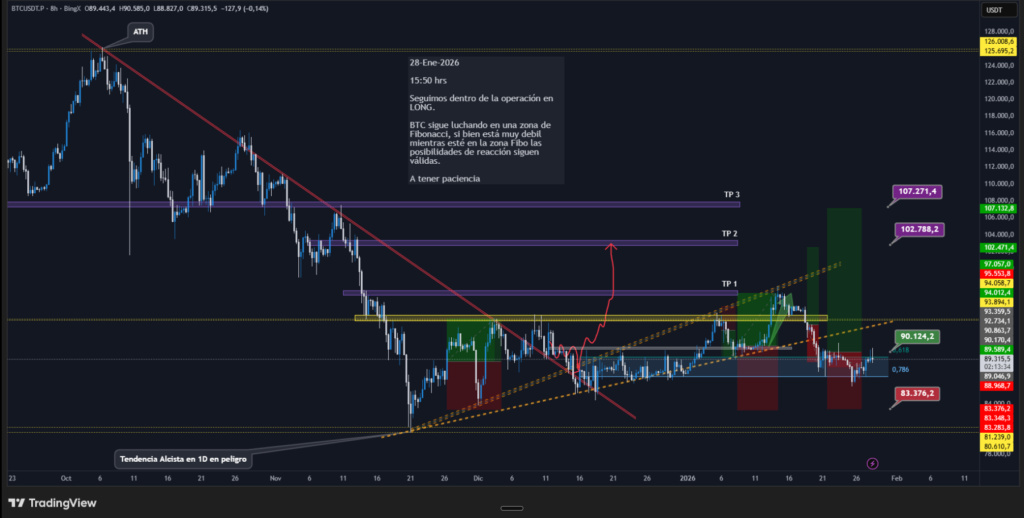Click the BTCUSDT.P symbol title
1024x518 pixels.
tap(29, 10)
